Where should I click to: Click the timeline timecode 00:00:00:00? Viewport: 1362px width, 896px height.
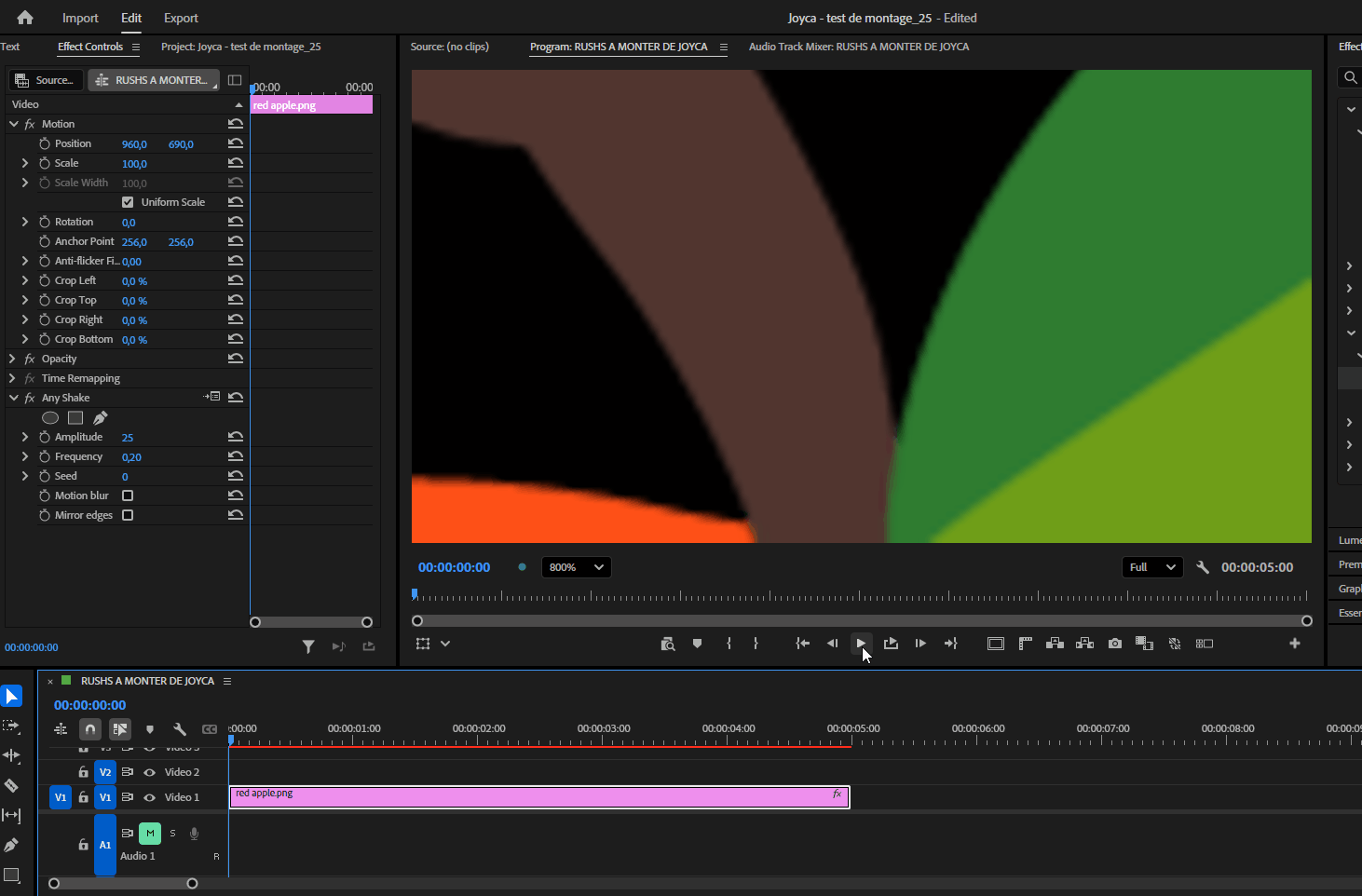coord(89,705)
